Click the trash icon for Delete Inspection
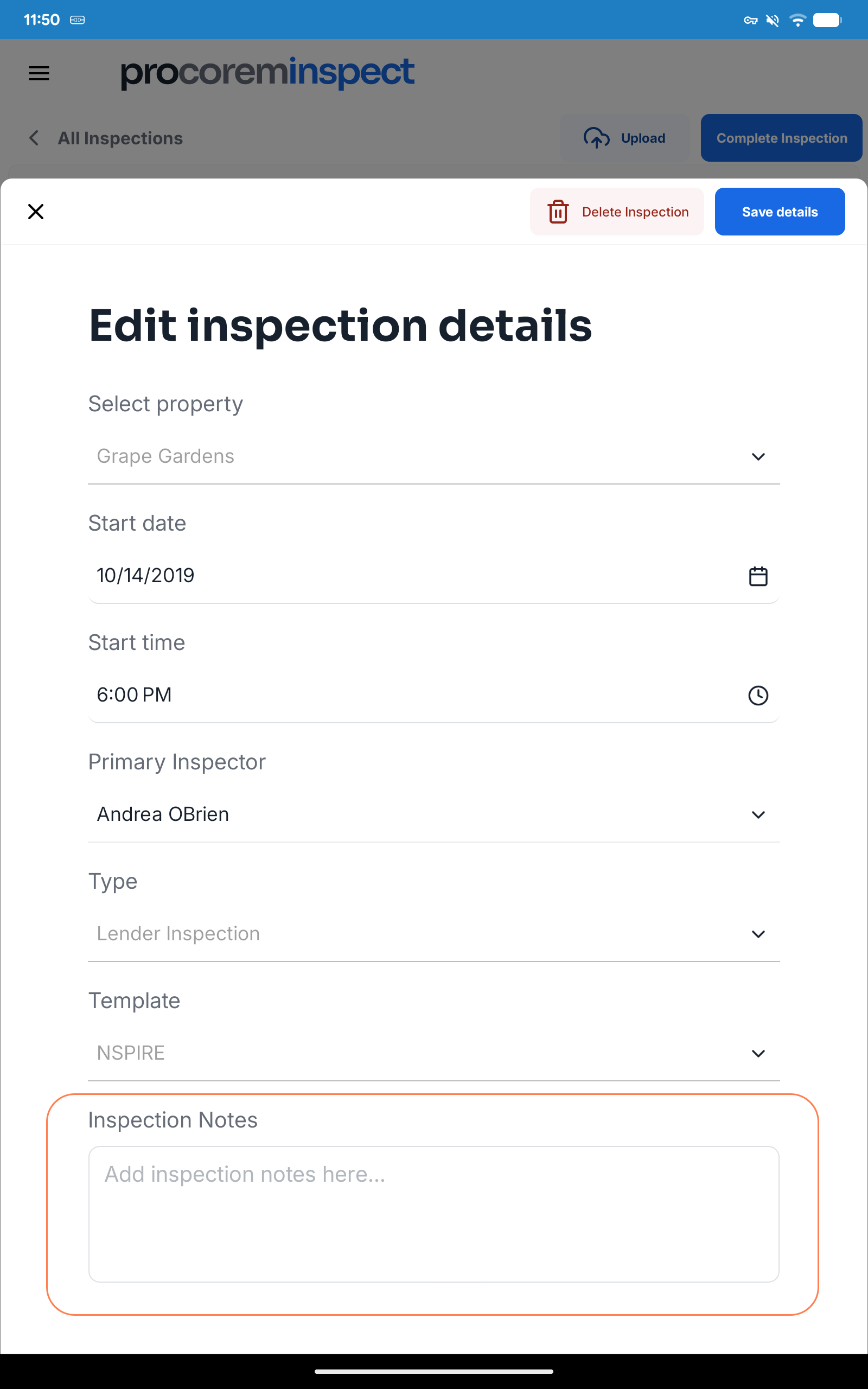Screen dimensions: 868x1389 pyautogui.click(x=558, y=212)
